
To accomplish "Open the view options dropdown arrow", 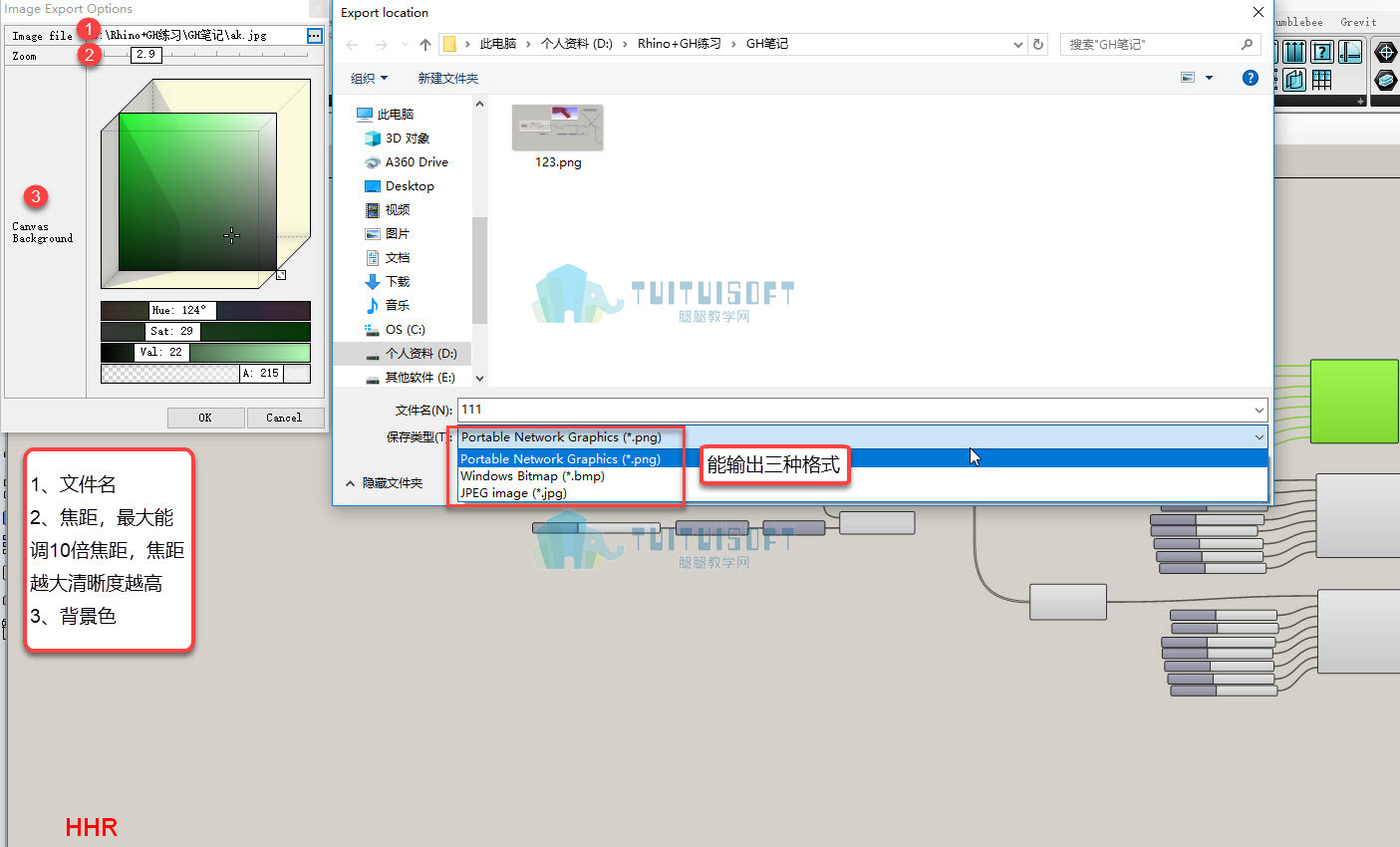I will [1210, 78].
